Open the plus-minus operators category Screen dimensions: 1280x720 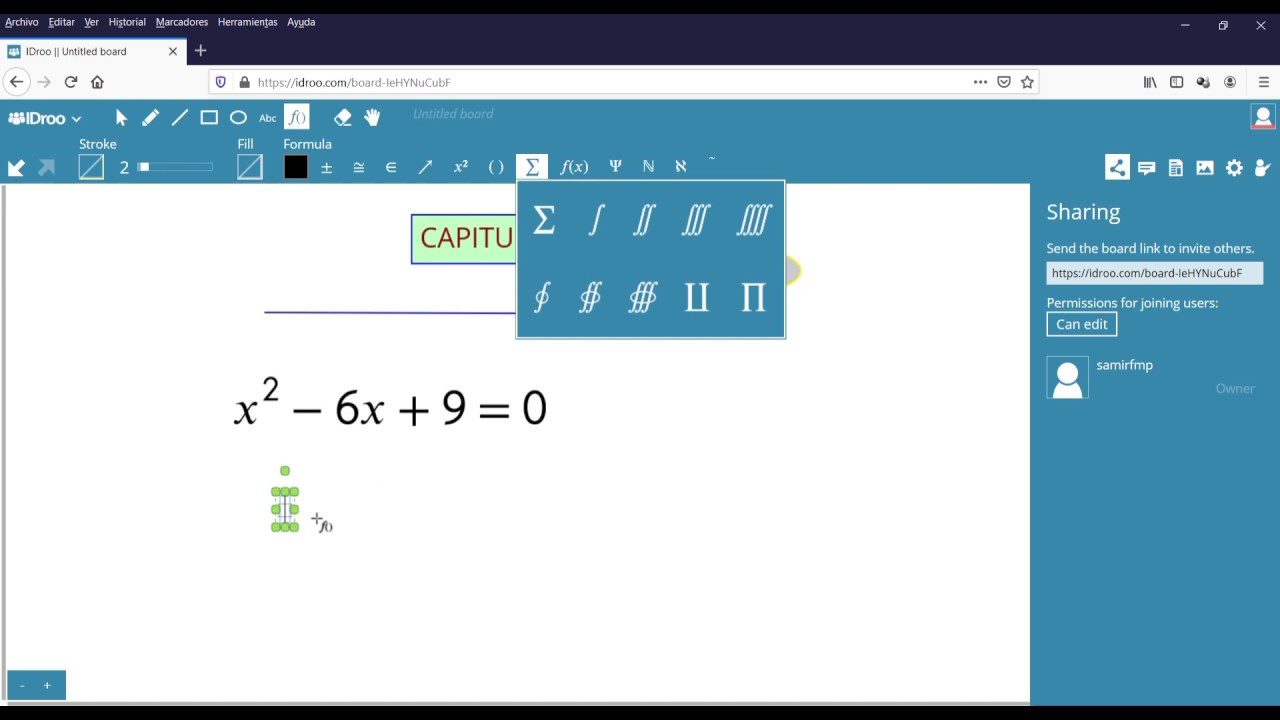pyautogui.click(x=326, y=167)
